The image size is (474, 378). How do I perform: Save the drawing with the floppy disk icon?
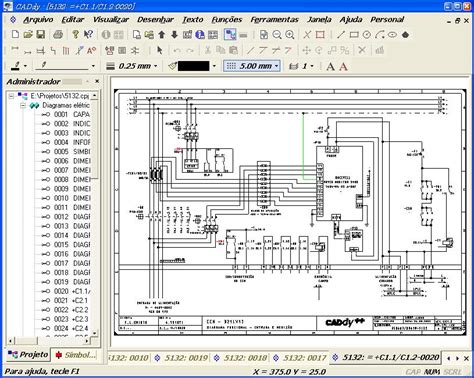(41, 34)
